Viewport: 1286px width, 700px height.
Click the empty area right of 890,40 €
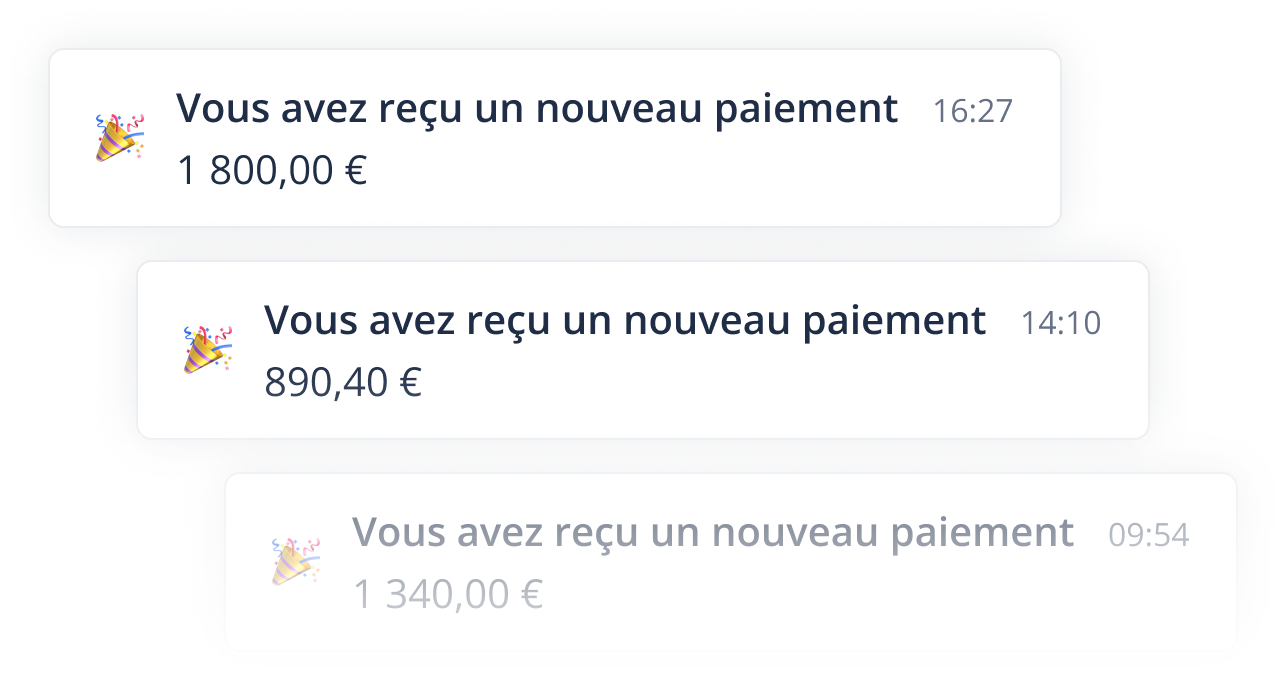(x=780, y=383)
